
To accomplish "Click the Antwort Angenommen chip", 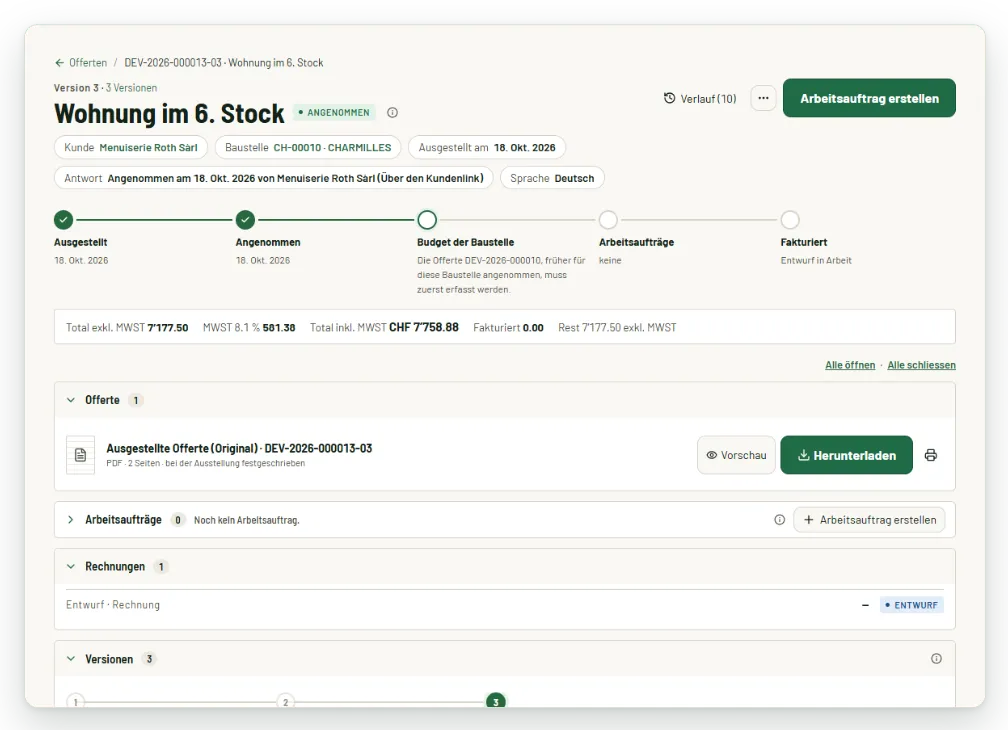I will click(x=273, y=178).
